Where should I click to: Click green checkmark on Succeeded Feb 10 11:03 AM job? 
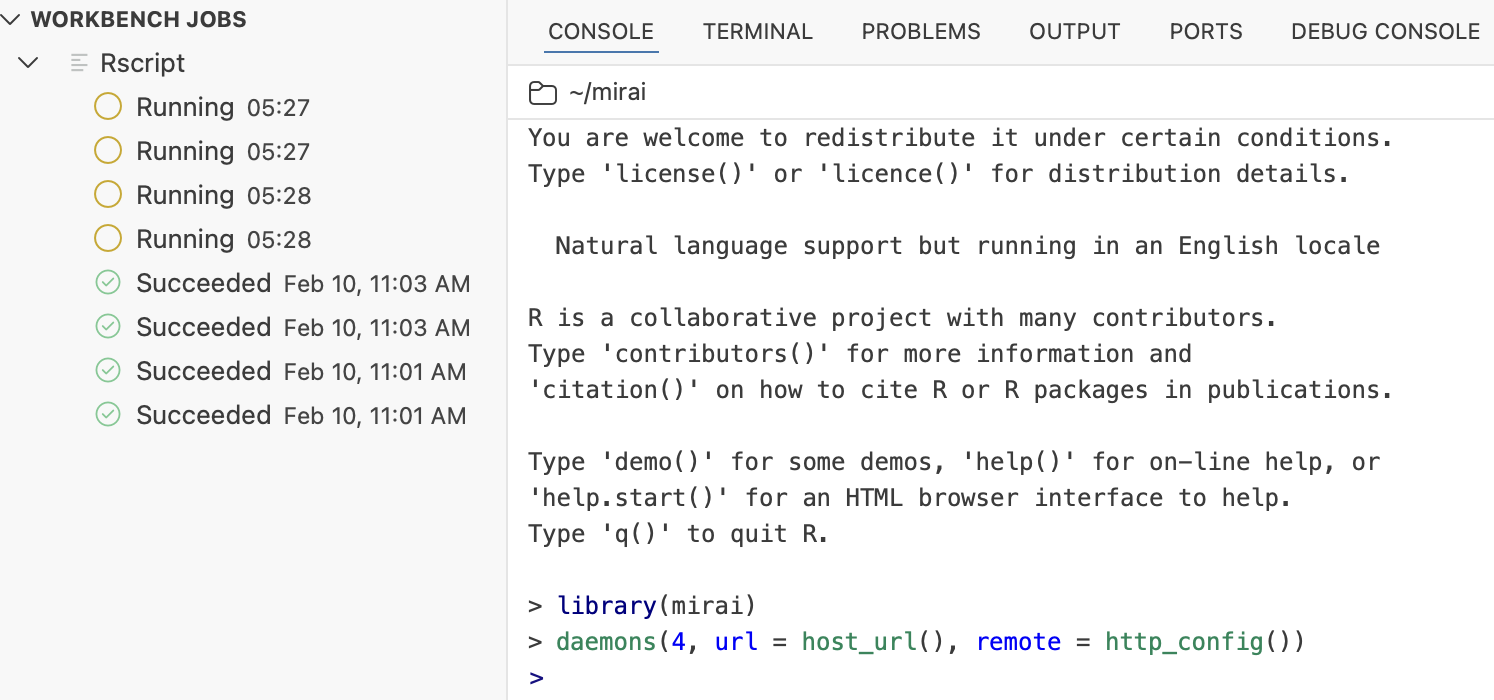107,283
